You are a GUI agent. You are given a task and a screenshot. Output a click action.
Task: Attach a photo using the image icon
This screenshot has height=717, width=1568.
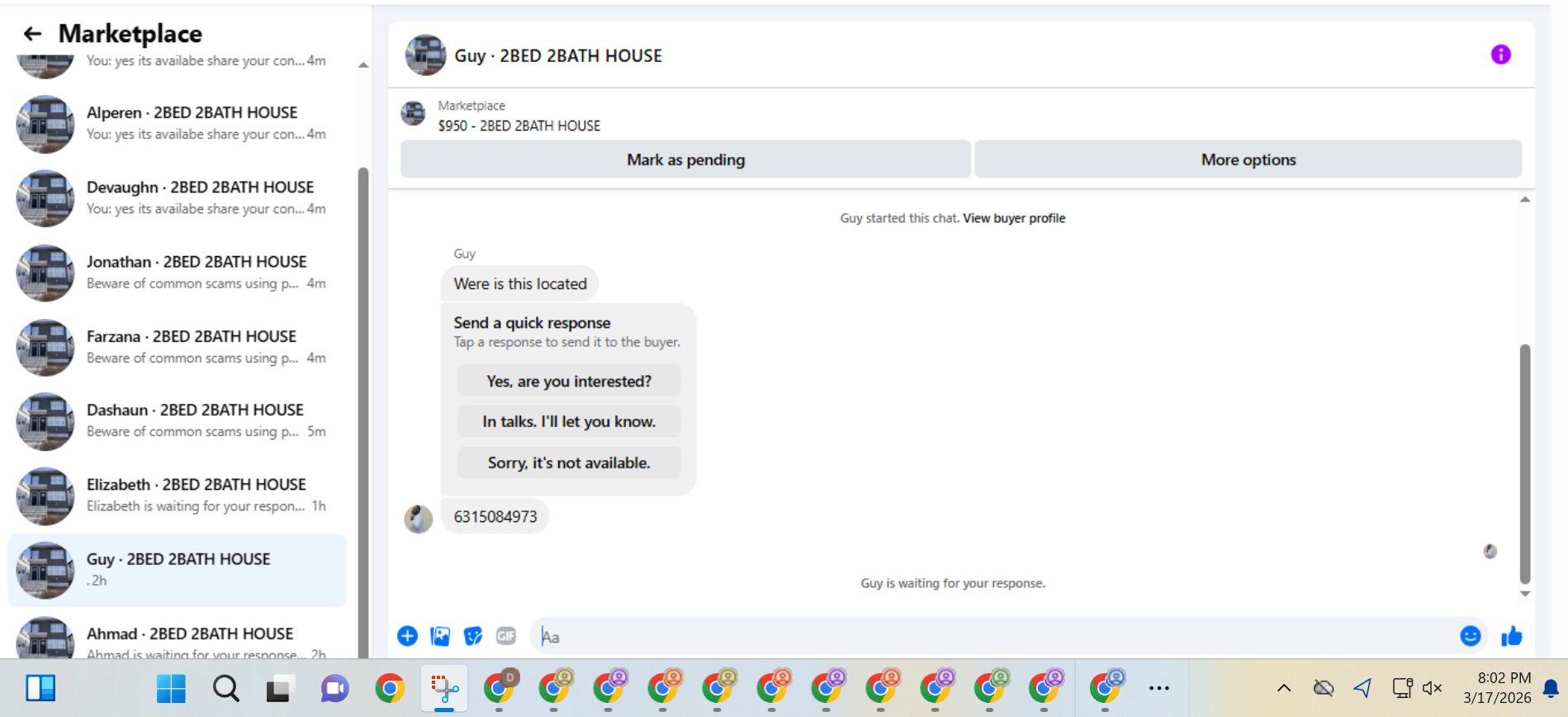coord(440,636)
